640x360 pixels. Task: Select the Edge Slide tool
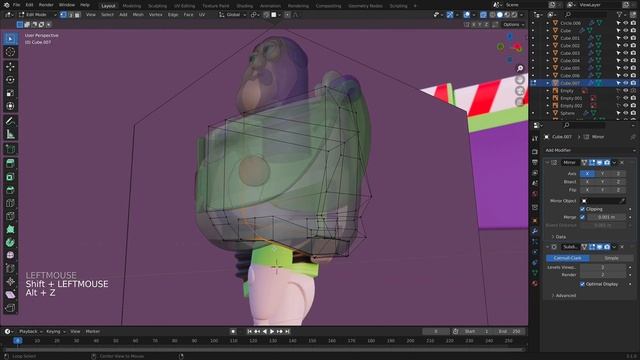pos(11,268)
